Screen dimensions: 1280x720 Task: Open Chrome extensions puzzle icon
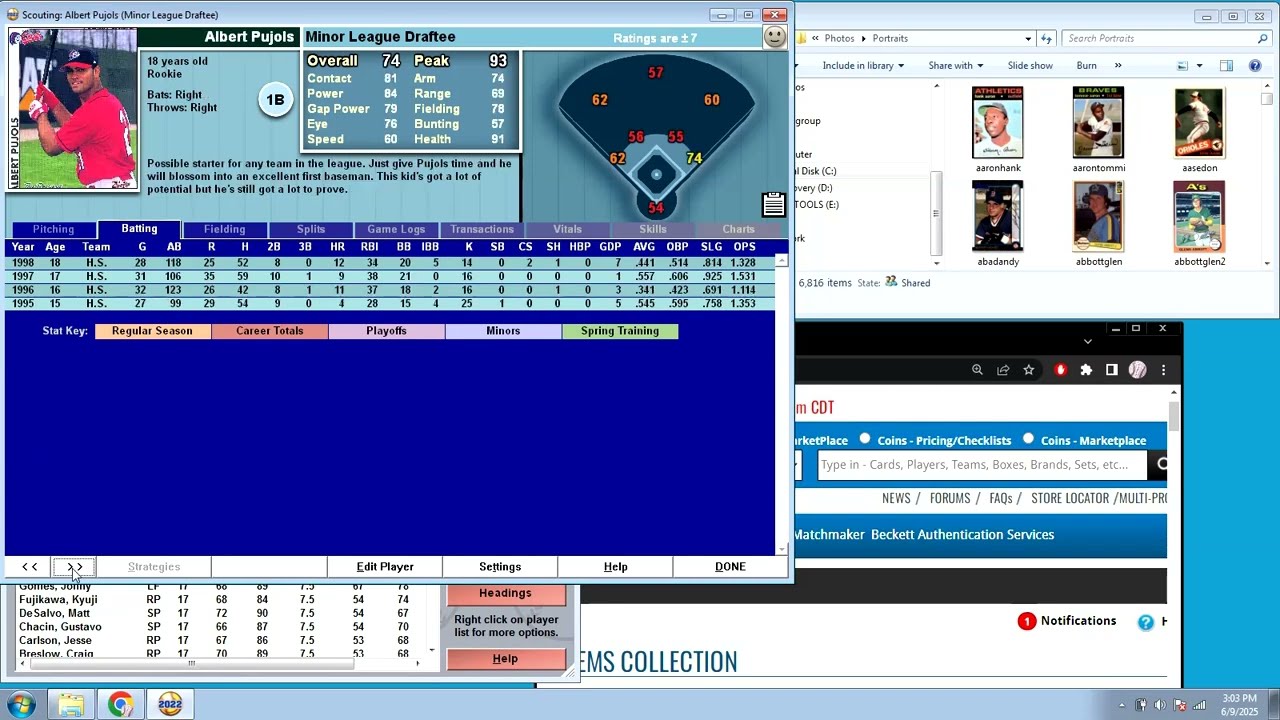pyautogui.click(x=1087, y=370)
